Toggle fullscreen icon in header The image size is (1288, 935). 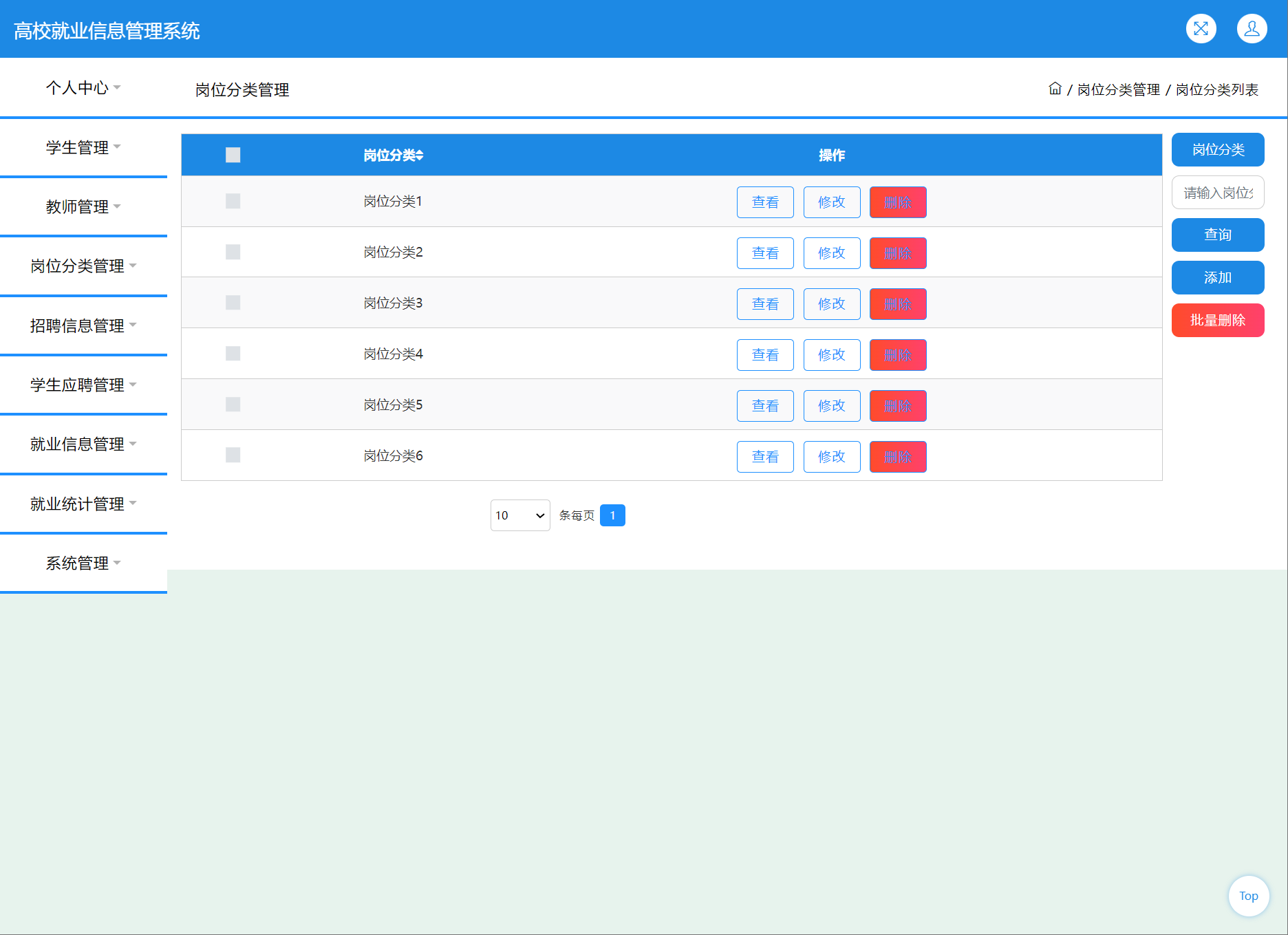(1201, 29)
